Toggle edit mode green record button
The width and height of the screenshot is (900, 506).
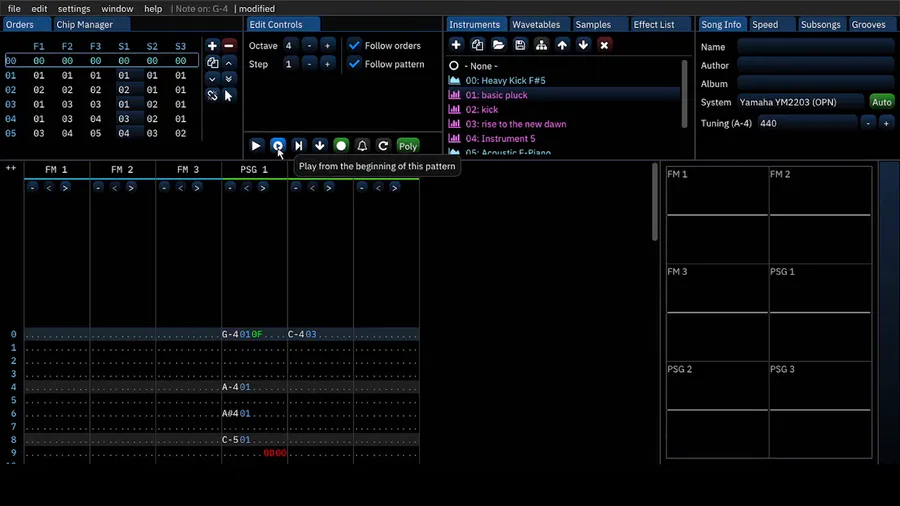pyautogui.click(x=341, y=146)
